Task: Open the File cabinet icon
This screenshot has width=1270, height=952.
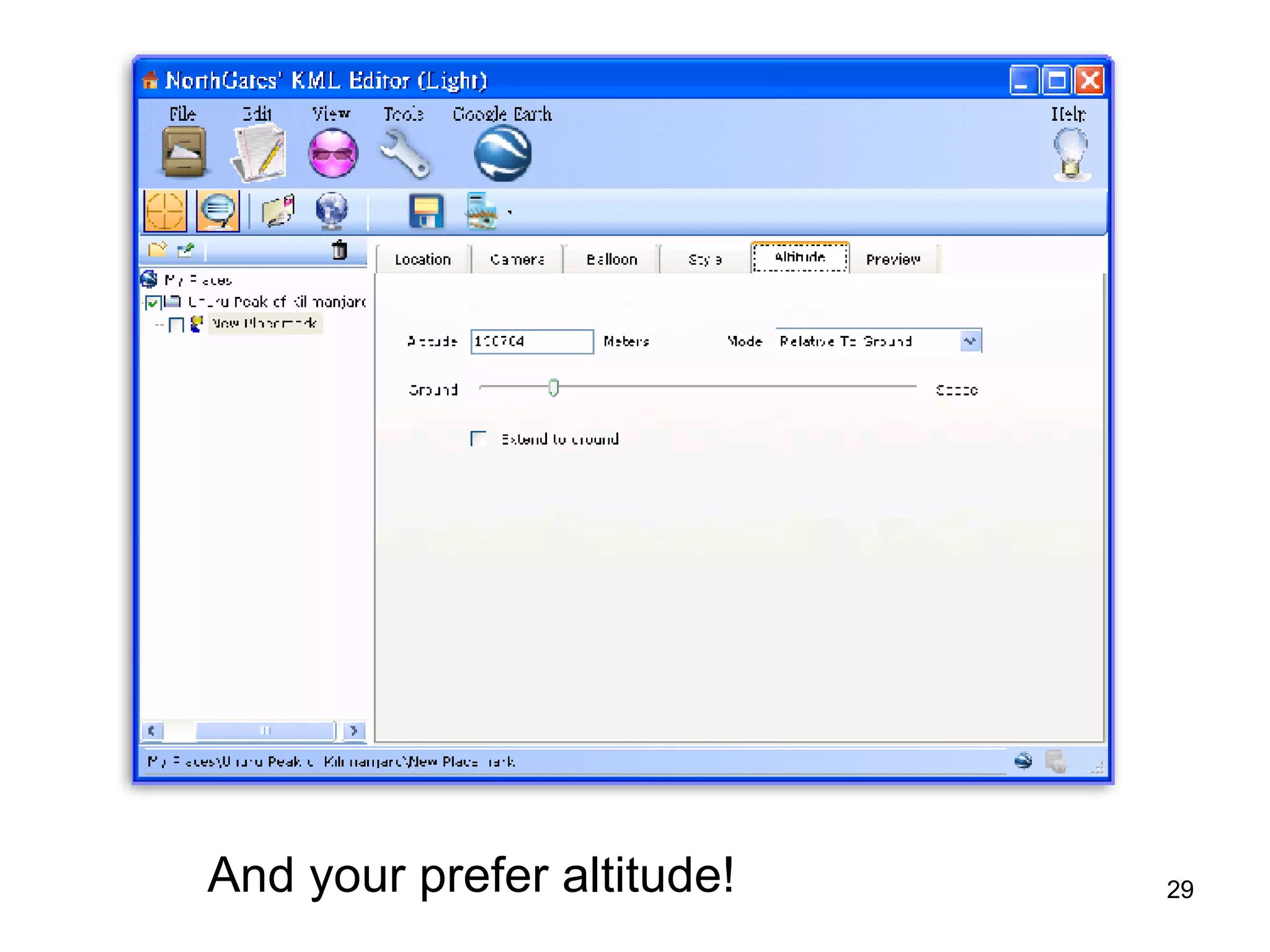Action: click(x=184, y=152)
